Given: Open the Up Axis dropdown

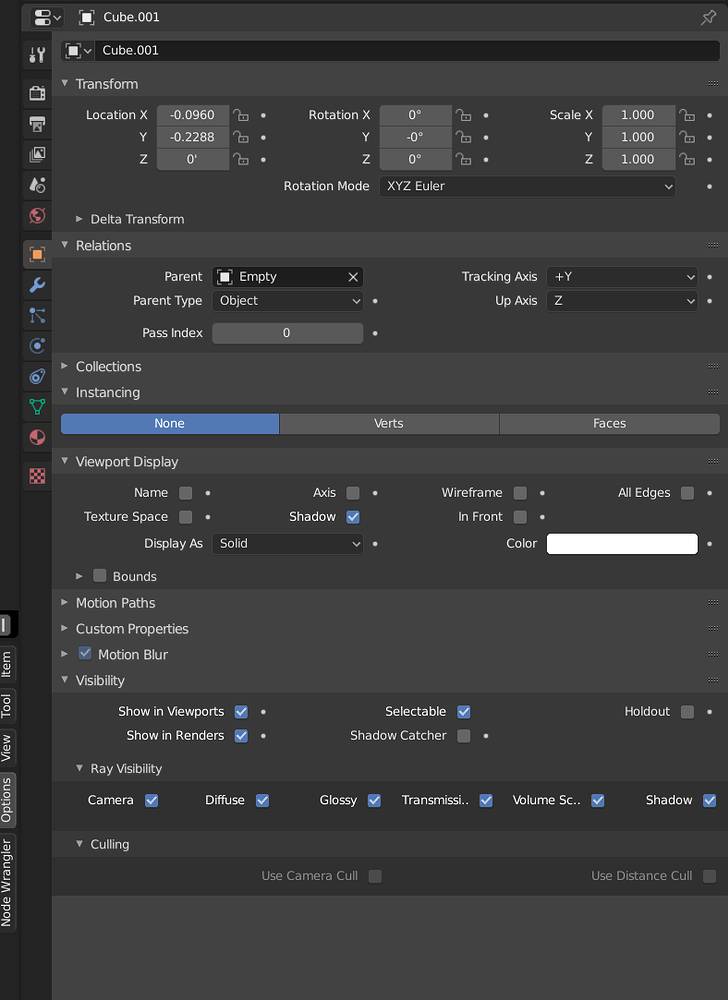Looking at the screenshot, I should pyautogui.click(x=622, y=301).
